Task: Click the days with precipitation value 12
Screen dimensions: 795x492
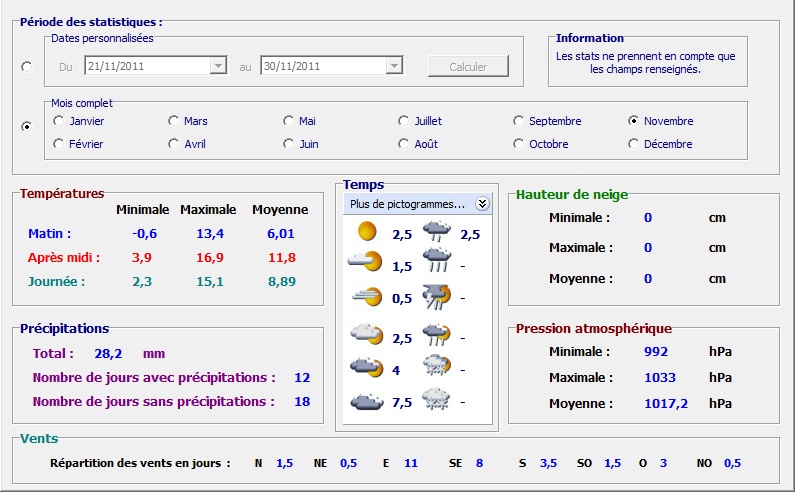Action: click(302, 377)
